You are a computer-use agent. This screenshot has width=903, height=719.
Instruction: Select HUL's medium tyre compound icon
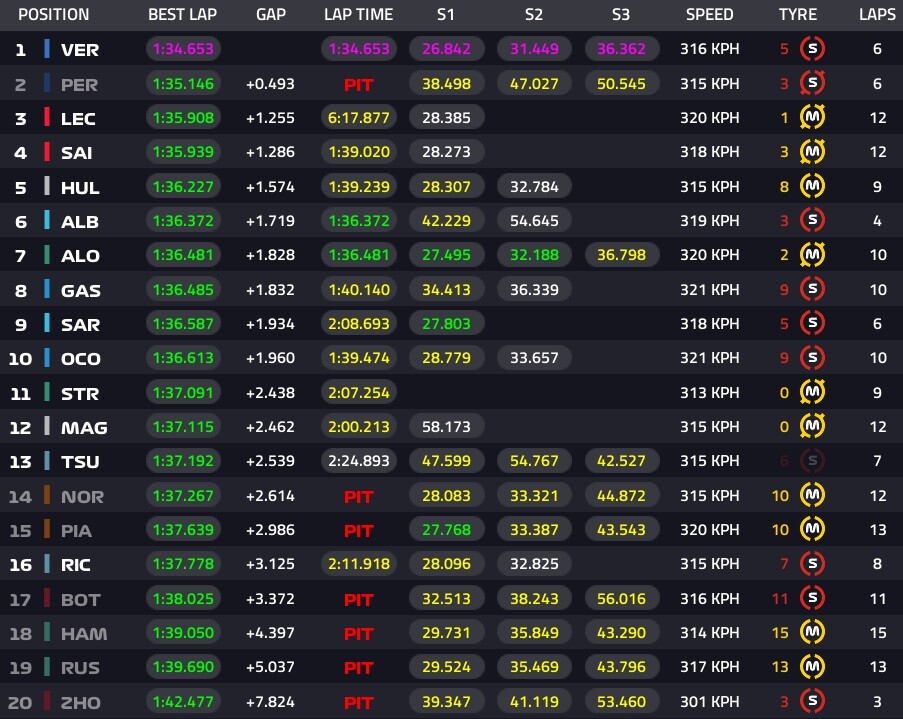tap(813, 187)
